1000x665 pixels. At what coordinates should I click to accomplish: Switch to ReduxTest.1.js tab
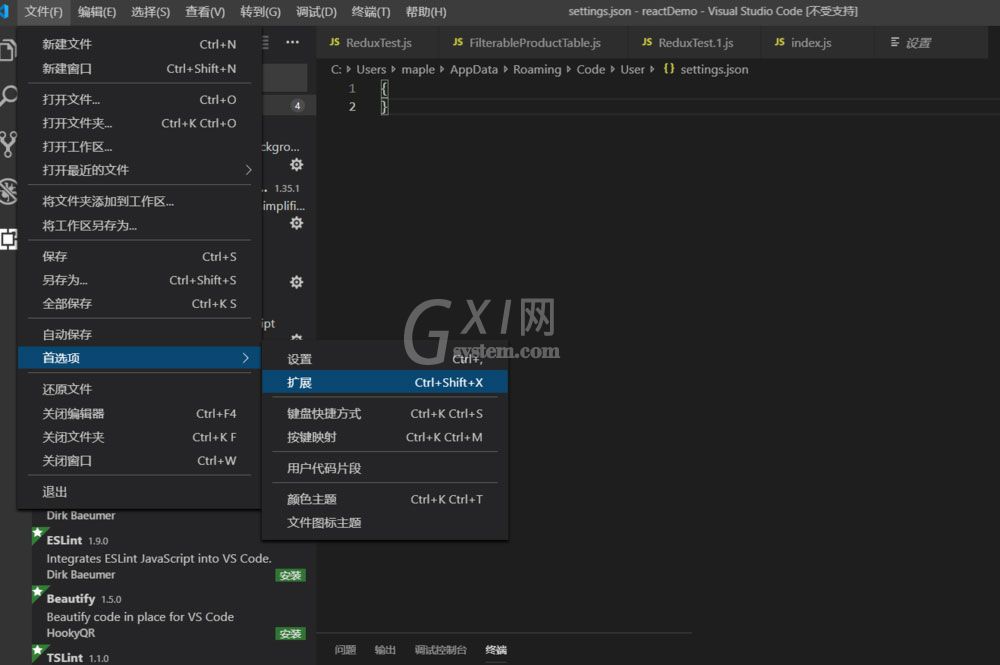694,43
